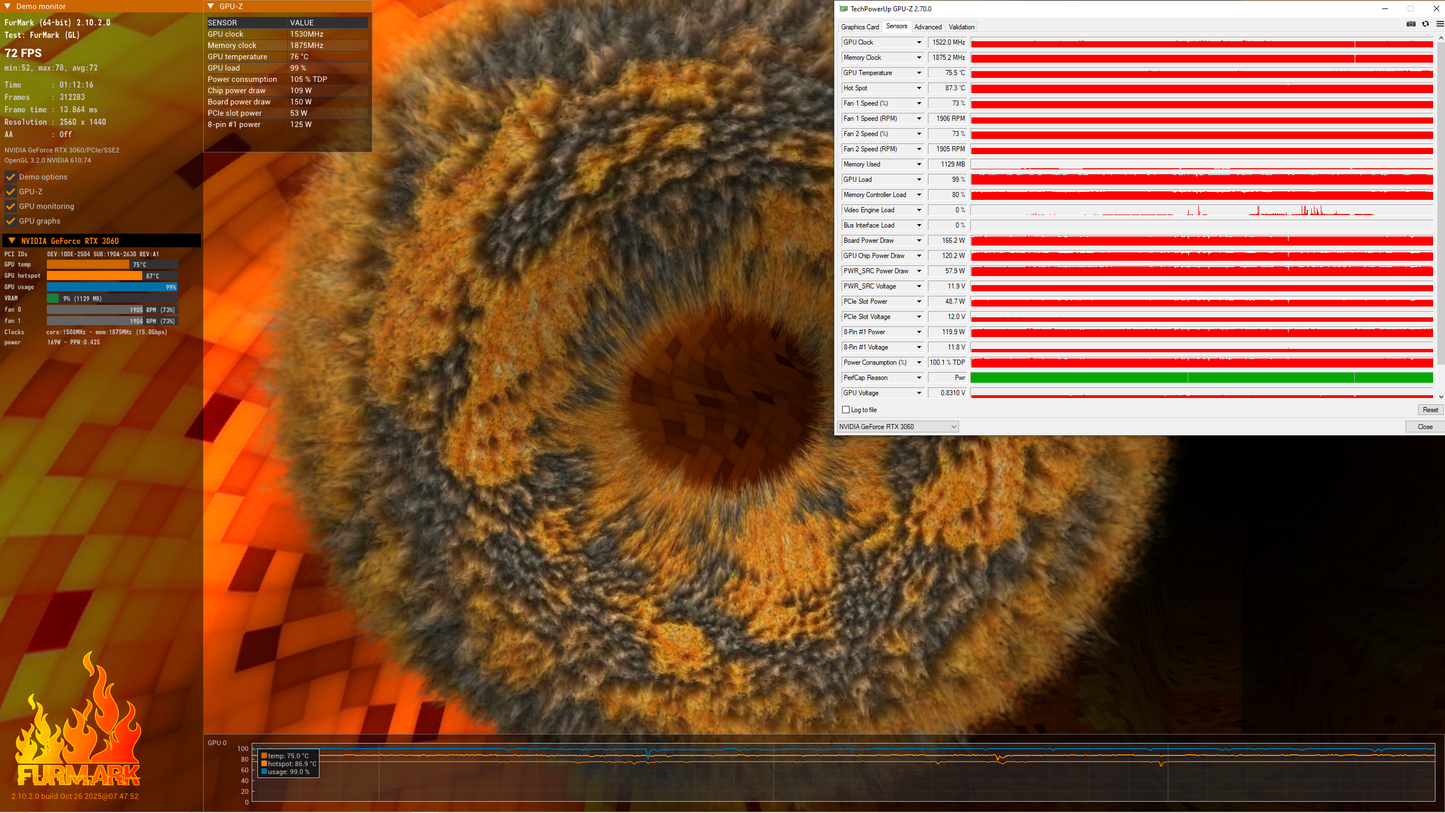Click the 72 FPS readout
Viewport: 1445px width, 813px height.
coord(23,52)
